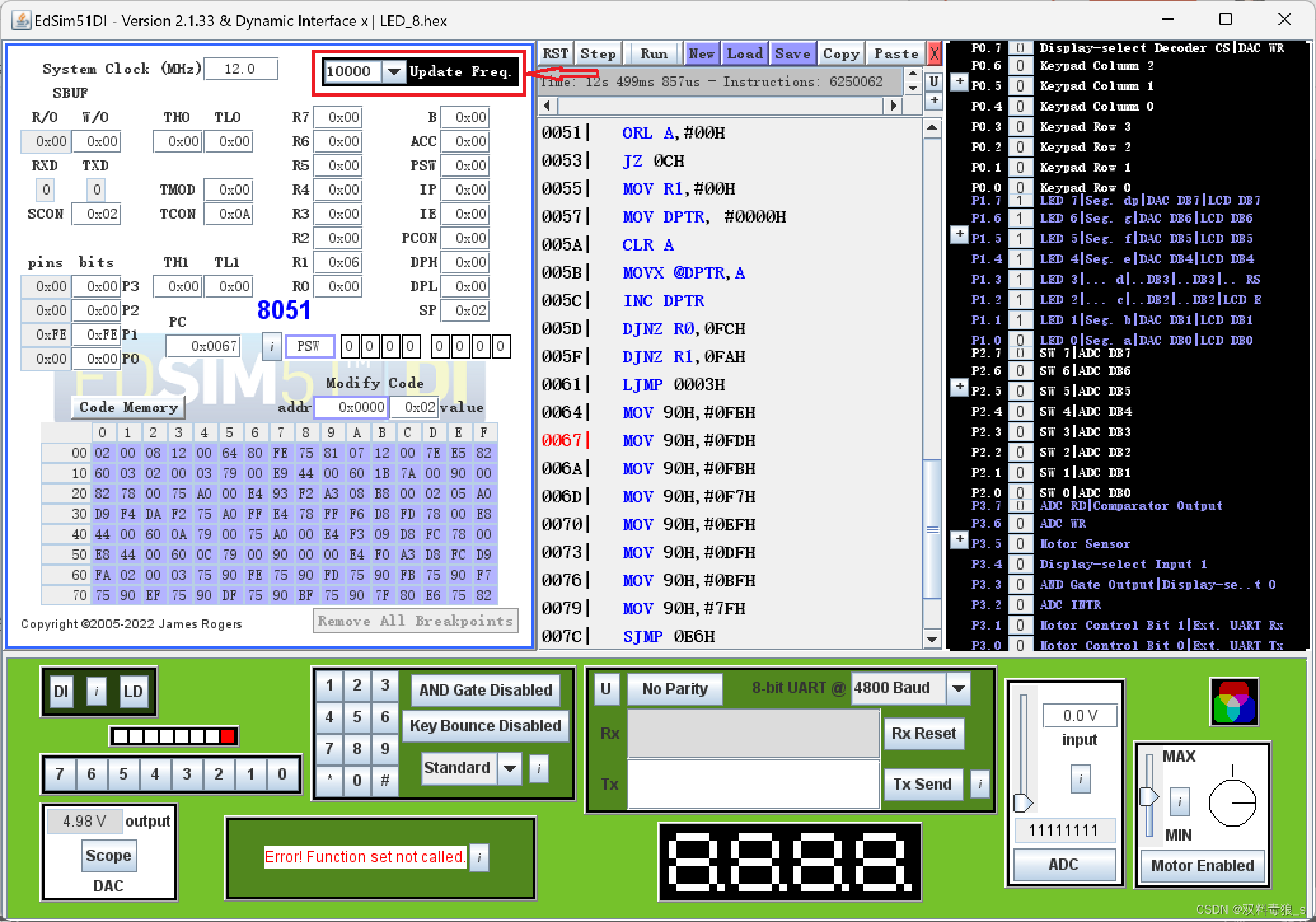The image size is (1316, 922).
Task: Click the Step button
Action: coord(598,54)
